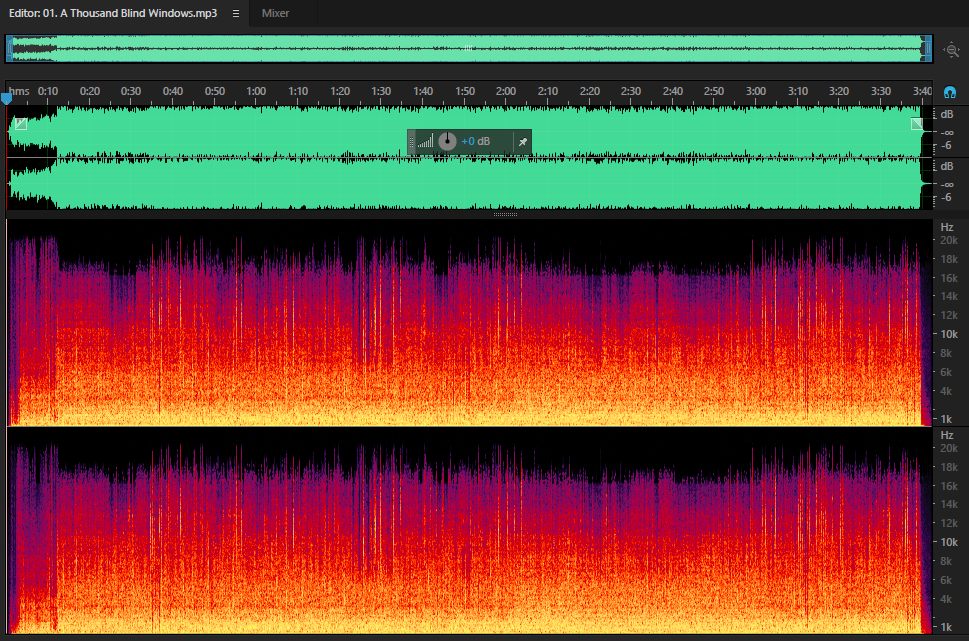Switch to the Mixer tab
Screen dimensions: 969x641
(x=275, y=13)
